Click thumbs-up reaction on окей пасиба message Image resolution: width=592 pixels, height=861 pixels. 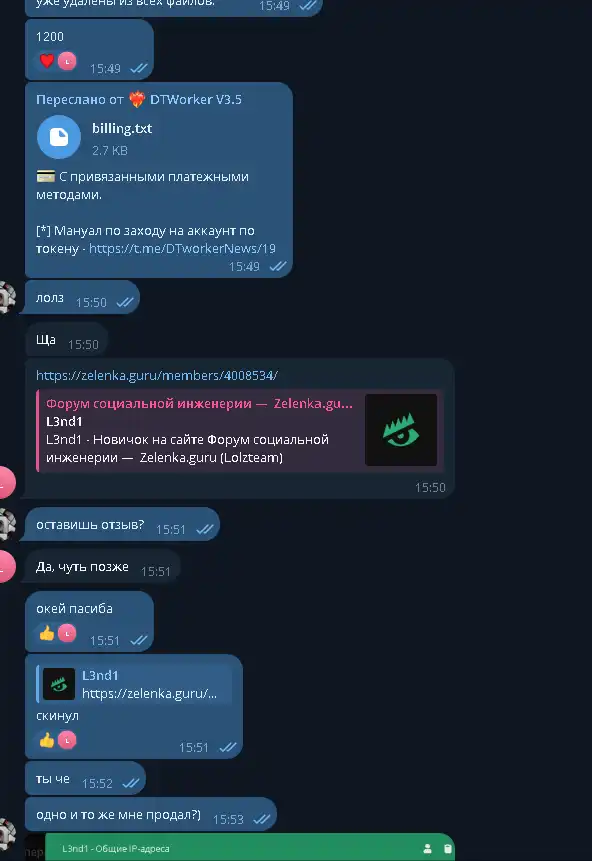coord(47,633)
